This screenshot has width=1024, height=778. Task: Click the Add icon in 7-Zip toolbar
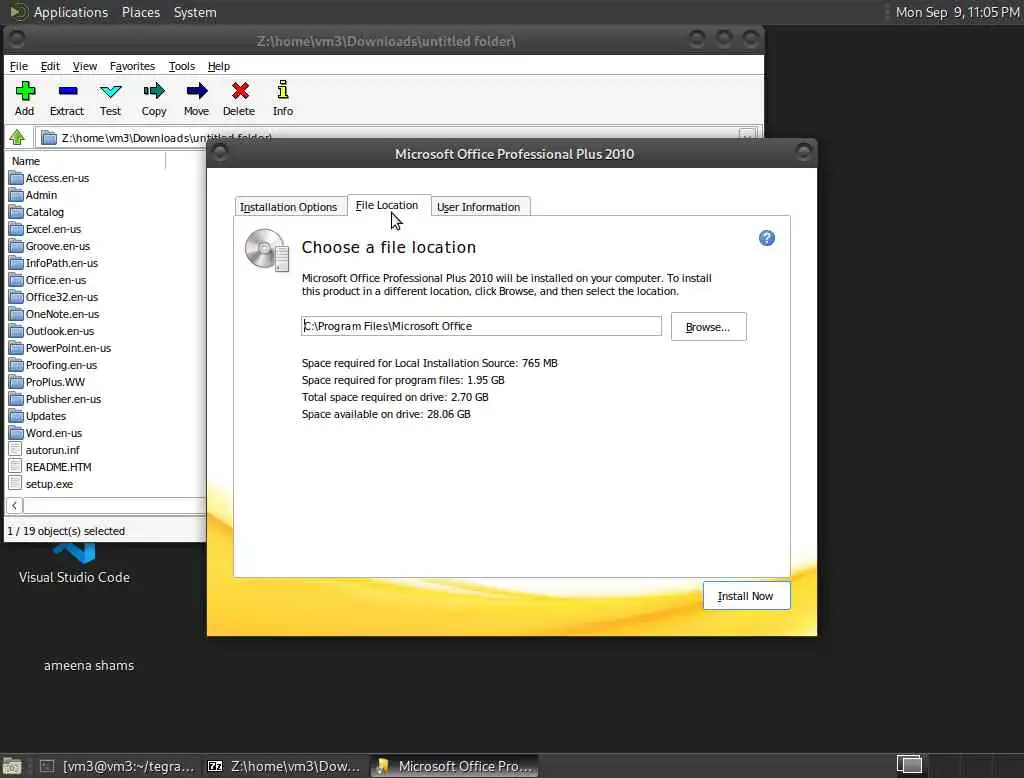25,91
